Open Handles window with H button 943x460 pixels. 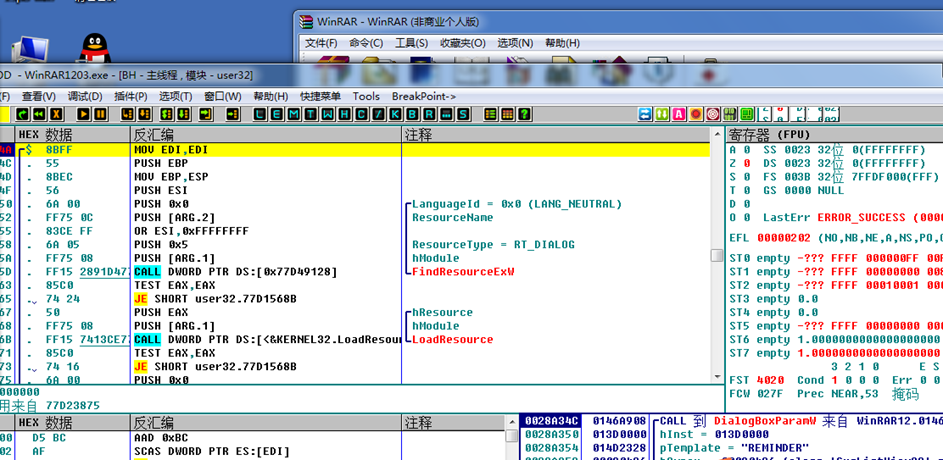pos(344,114)
